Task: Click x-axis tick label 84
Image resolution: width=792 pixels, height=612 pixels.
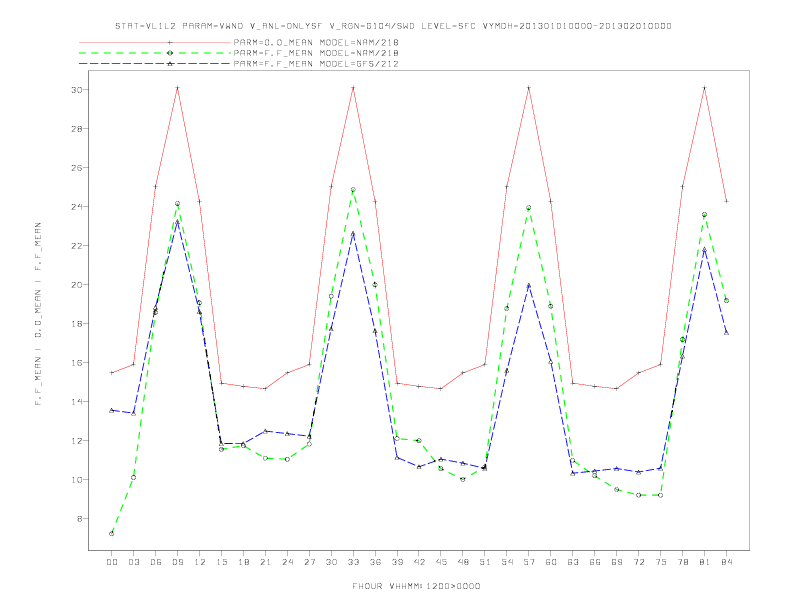Action: coord(726,562)
